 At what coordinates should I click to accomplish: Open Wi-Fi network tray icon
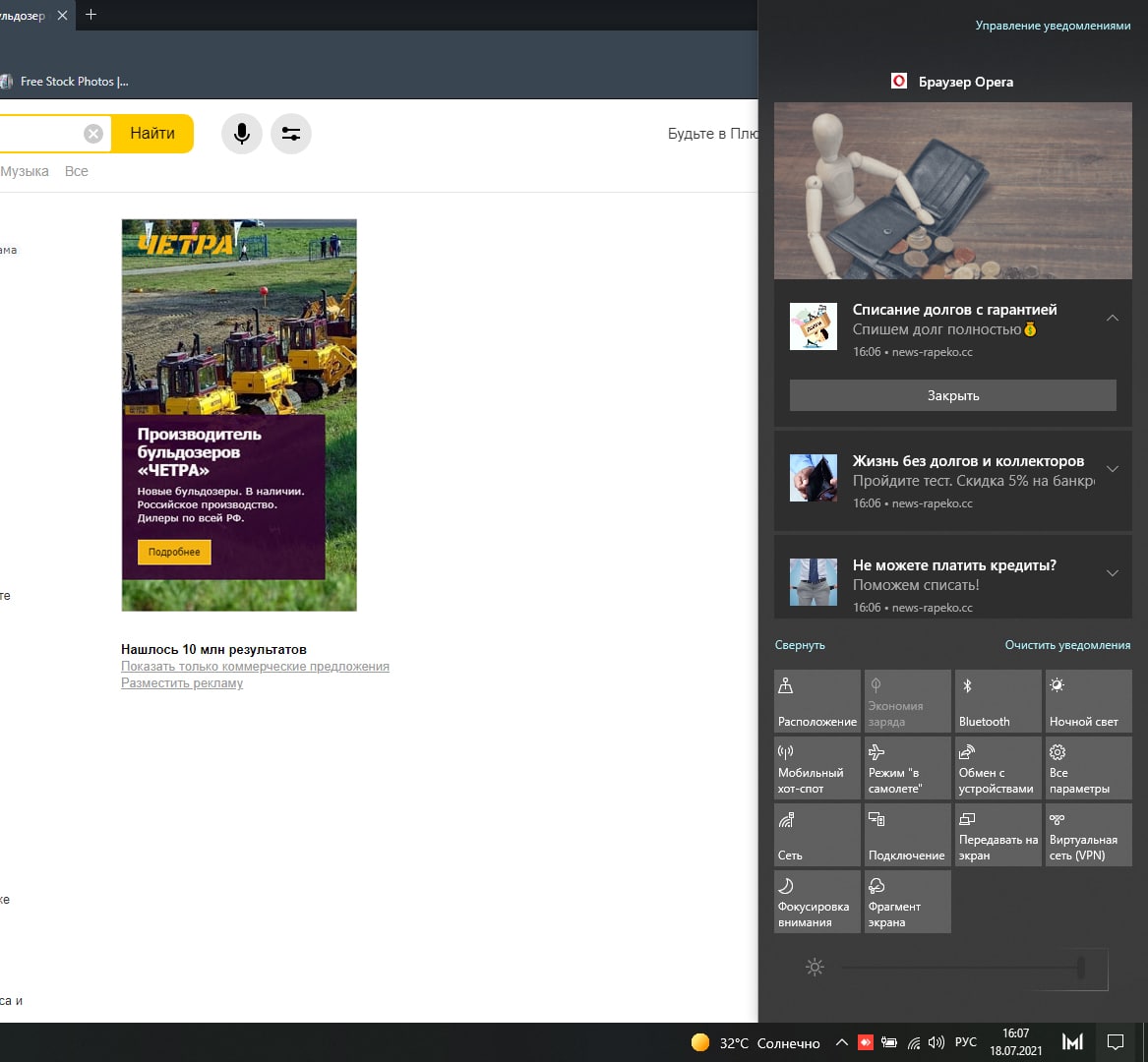coord(914,1042)
